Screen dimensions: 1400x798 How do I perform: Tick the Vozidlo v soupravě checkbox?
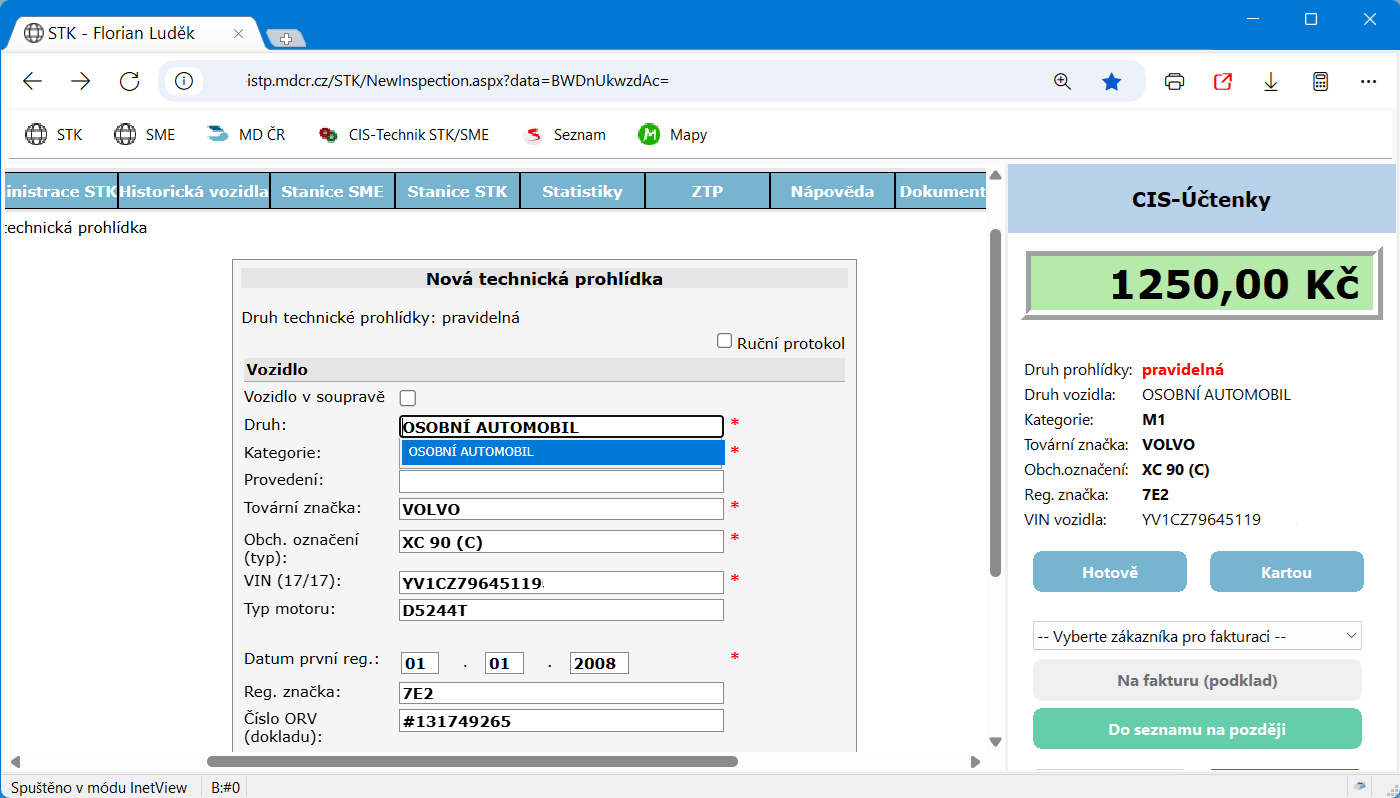tap(408, 398)
